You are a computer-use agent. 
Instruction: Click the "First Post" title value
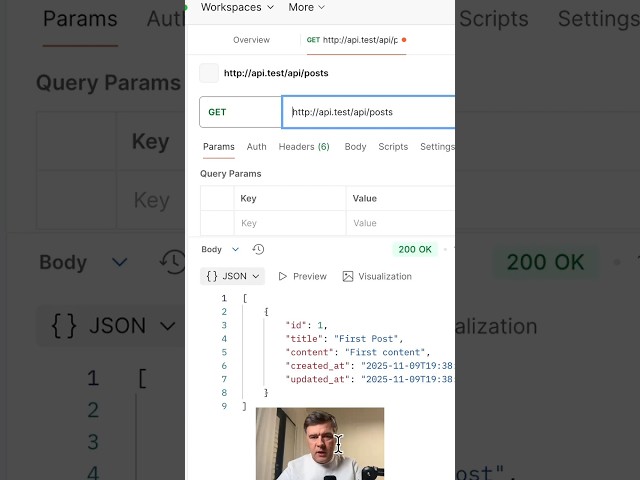tap(366, 339)
